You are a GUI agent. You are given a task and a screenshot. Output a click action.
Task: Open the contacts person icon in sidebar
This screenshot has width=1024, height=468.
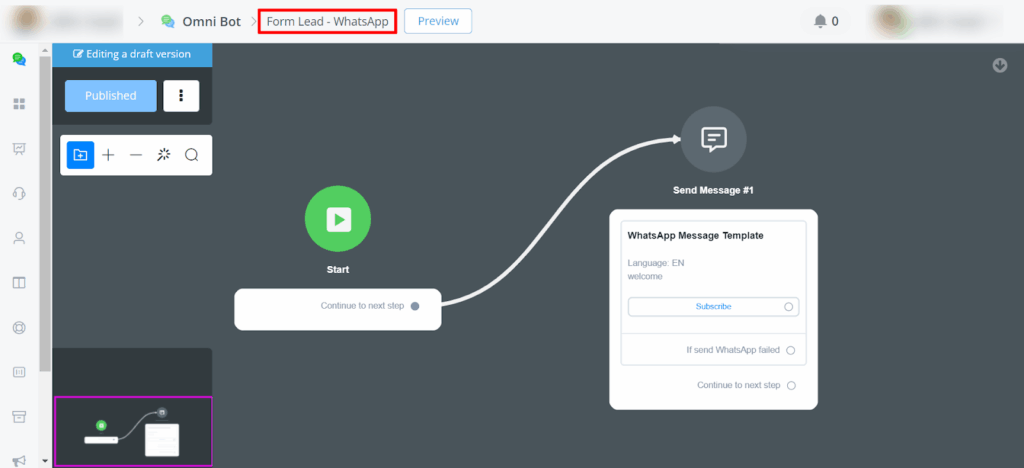[18, 238]
